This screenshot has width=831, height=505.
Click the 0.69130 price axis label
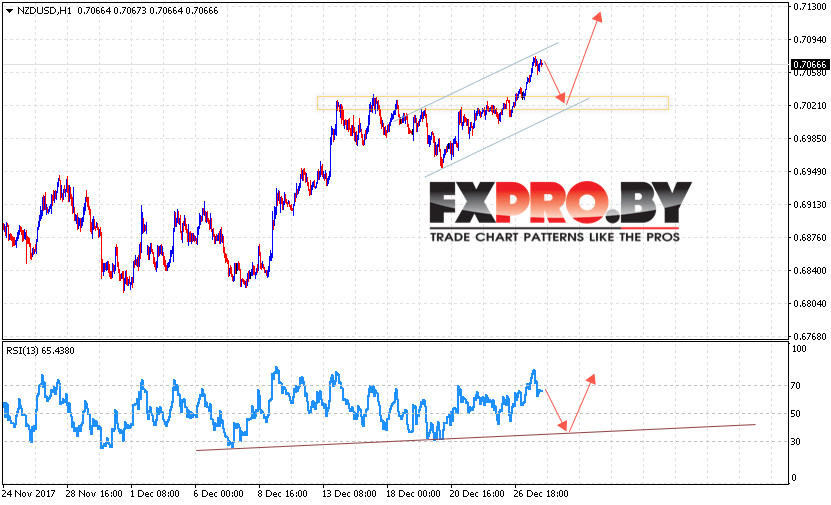coord(810,205)
